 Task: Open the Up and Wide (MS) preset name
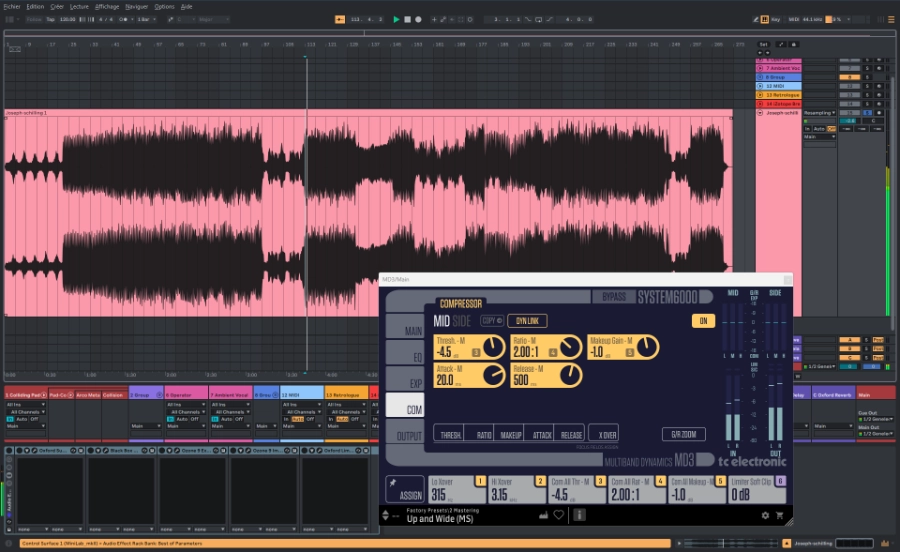[x=440, y=519]
